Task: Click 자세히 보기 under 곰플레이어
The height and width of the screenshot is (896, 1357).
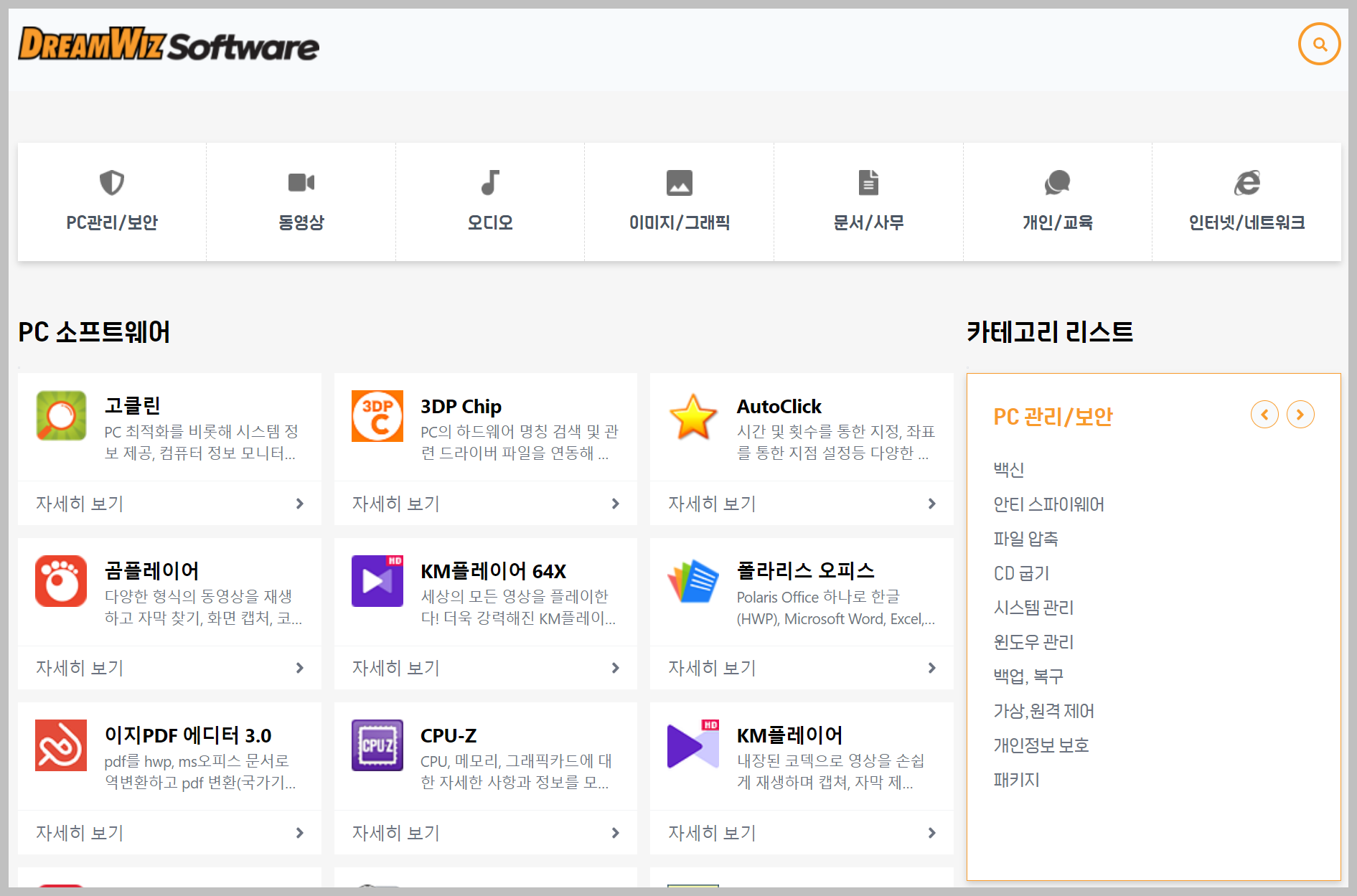Action: click(169, 668)
